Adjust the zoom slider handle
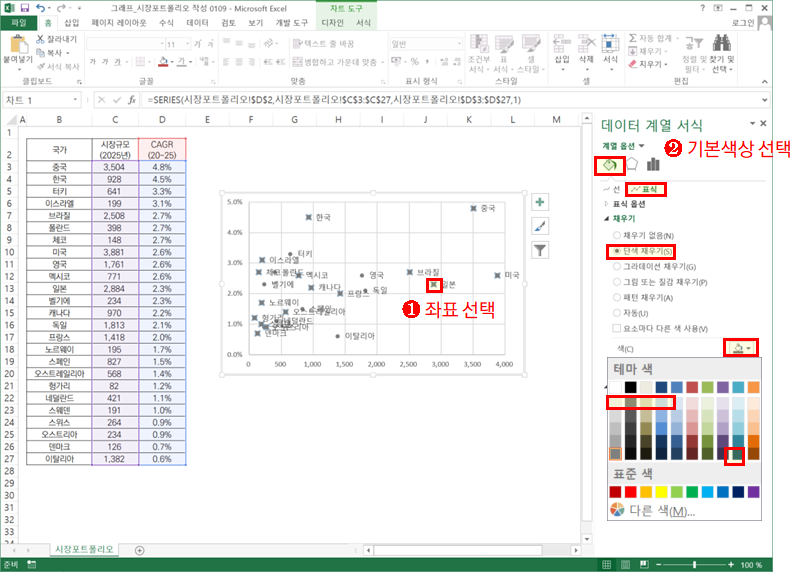The image size is (804, 572). (x=694, y=565)
